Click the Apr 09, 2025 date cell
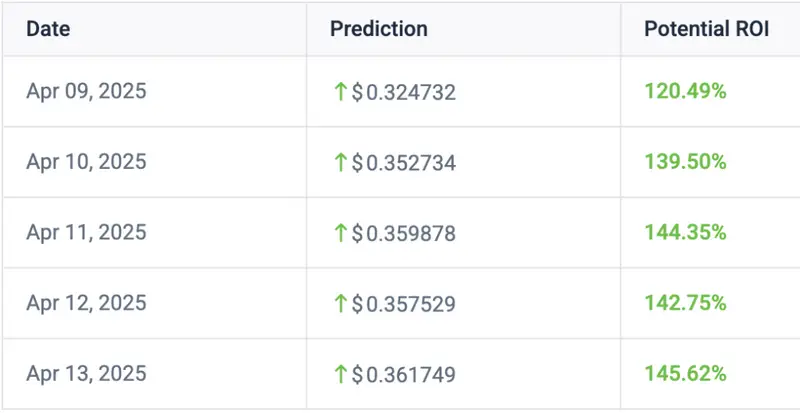The image size is (800, 413). pyautogui.click(x=86, y=91)
